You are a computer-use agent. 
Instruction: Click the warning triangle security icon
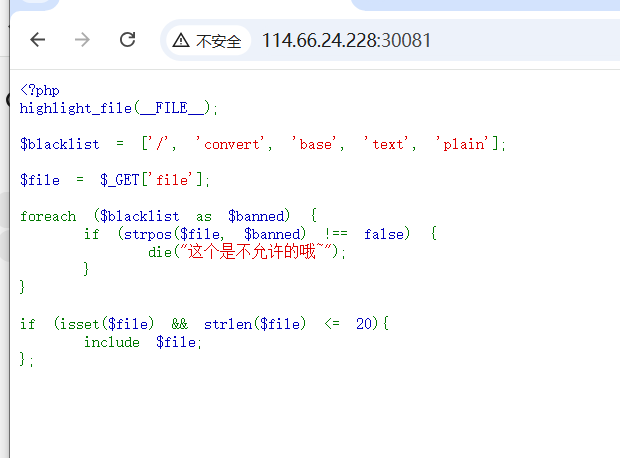tap(180, 41)
